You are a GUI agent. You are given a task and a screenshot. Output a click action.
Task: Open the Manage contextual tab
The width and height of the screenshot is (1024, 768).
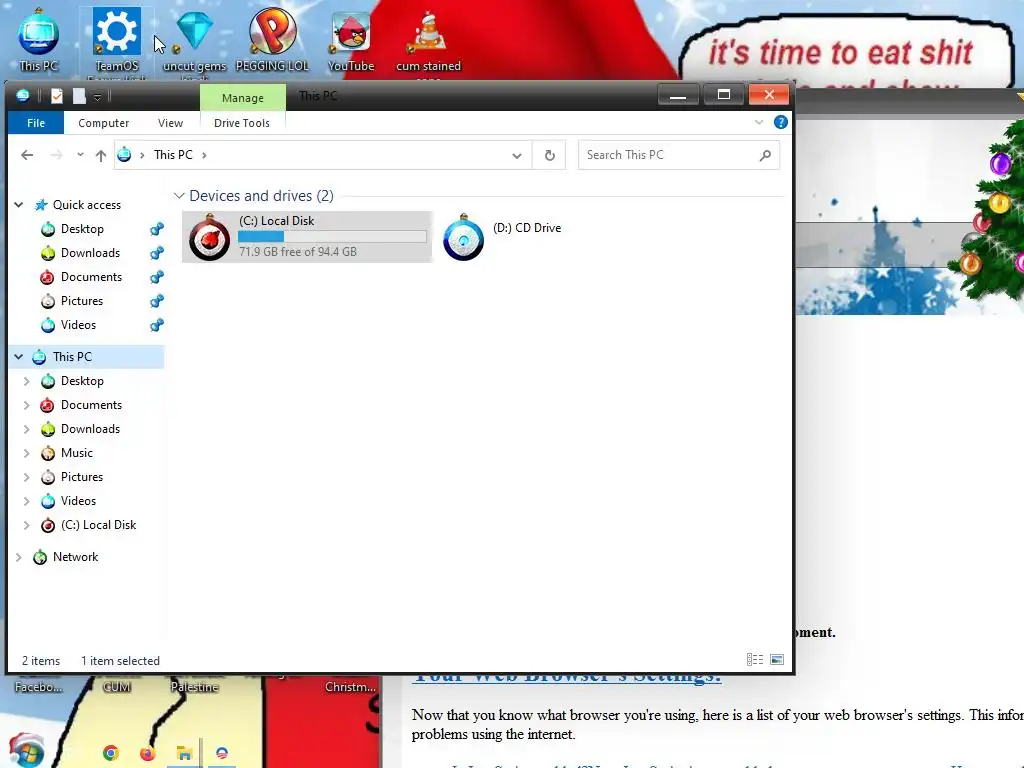click(x=242, y=97)
